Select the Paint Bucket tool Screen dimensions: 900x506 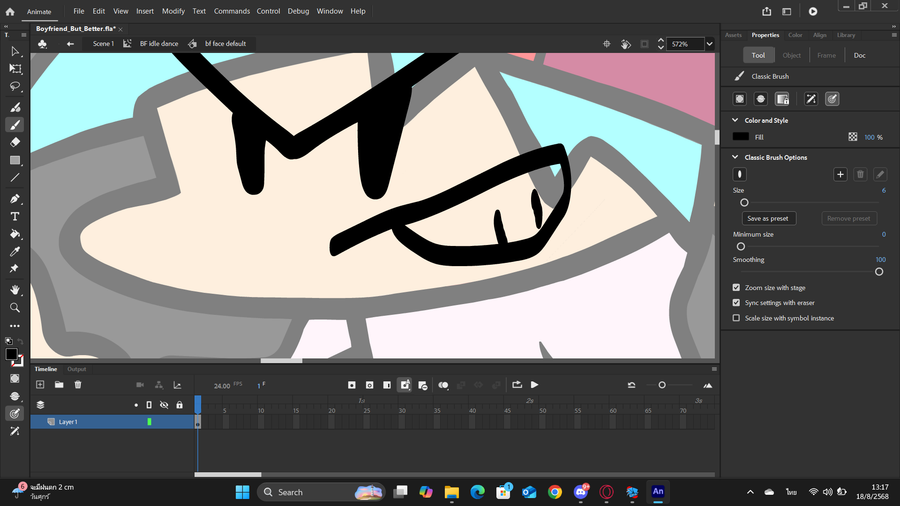pos(15,233)
